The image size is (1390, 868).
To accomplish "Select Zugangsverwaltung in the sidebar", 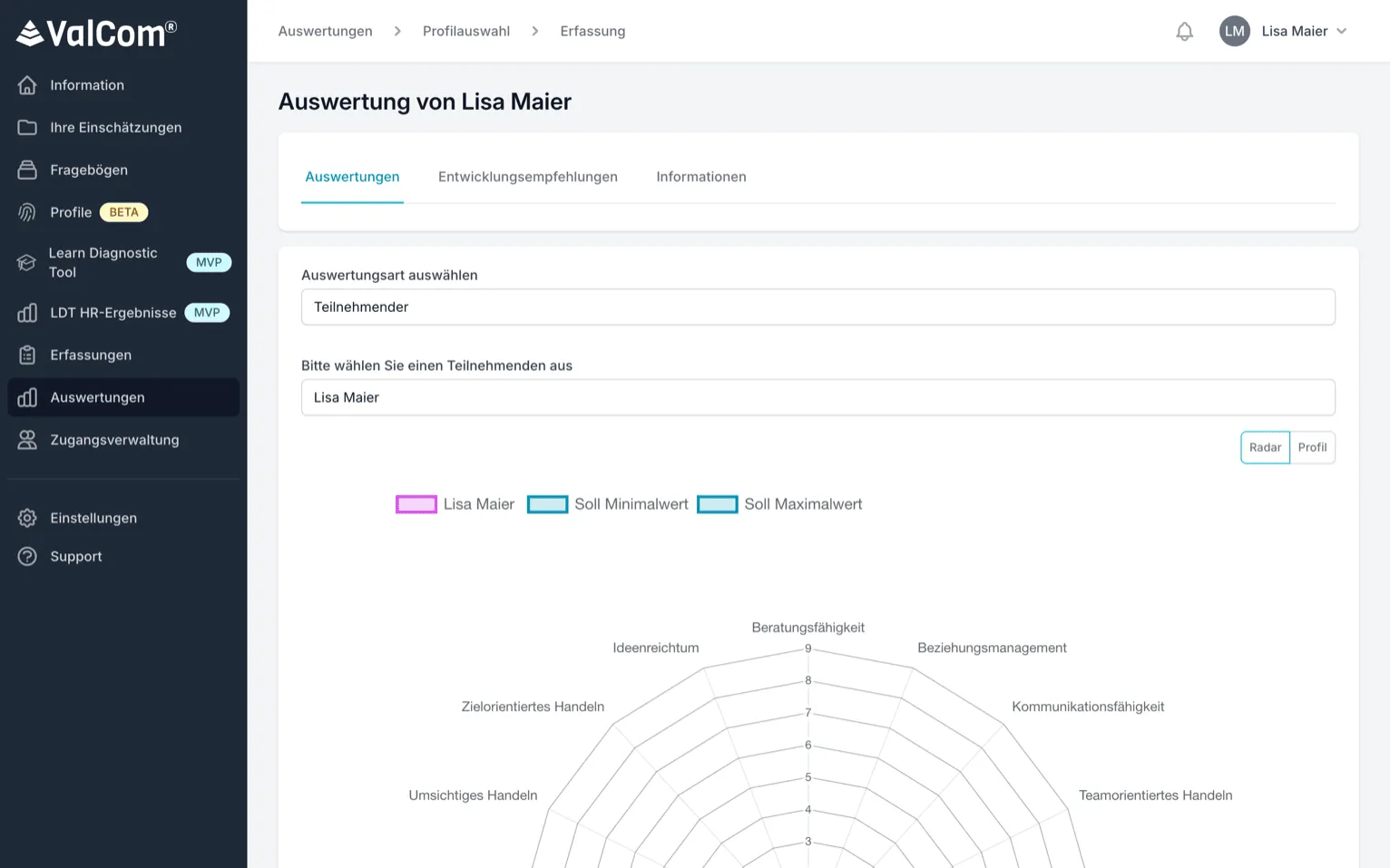I will tap(123, 440).
